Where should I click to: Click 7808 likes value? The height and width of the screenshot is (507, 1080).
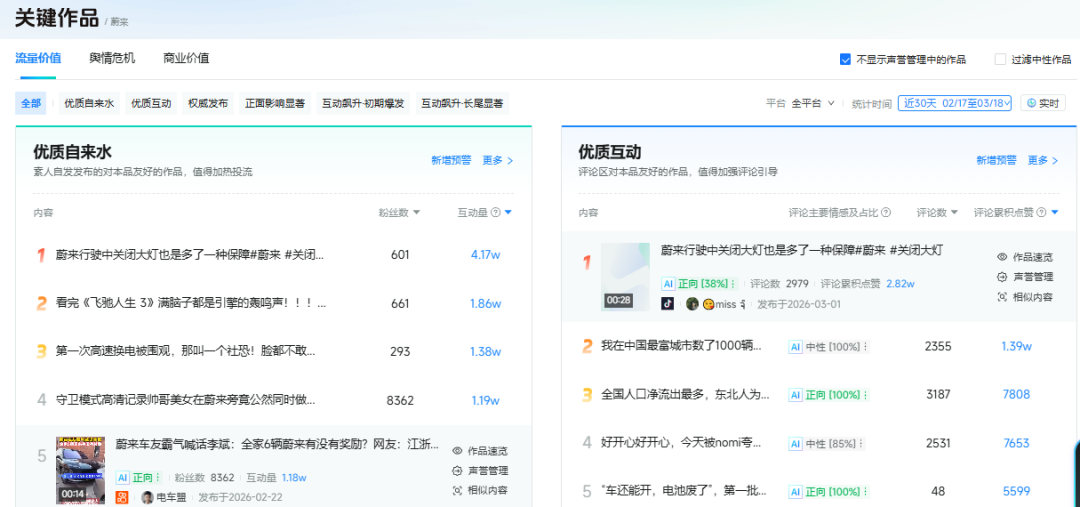[1017, 394]
